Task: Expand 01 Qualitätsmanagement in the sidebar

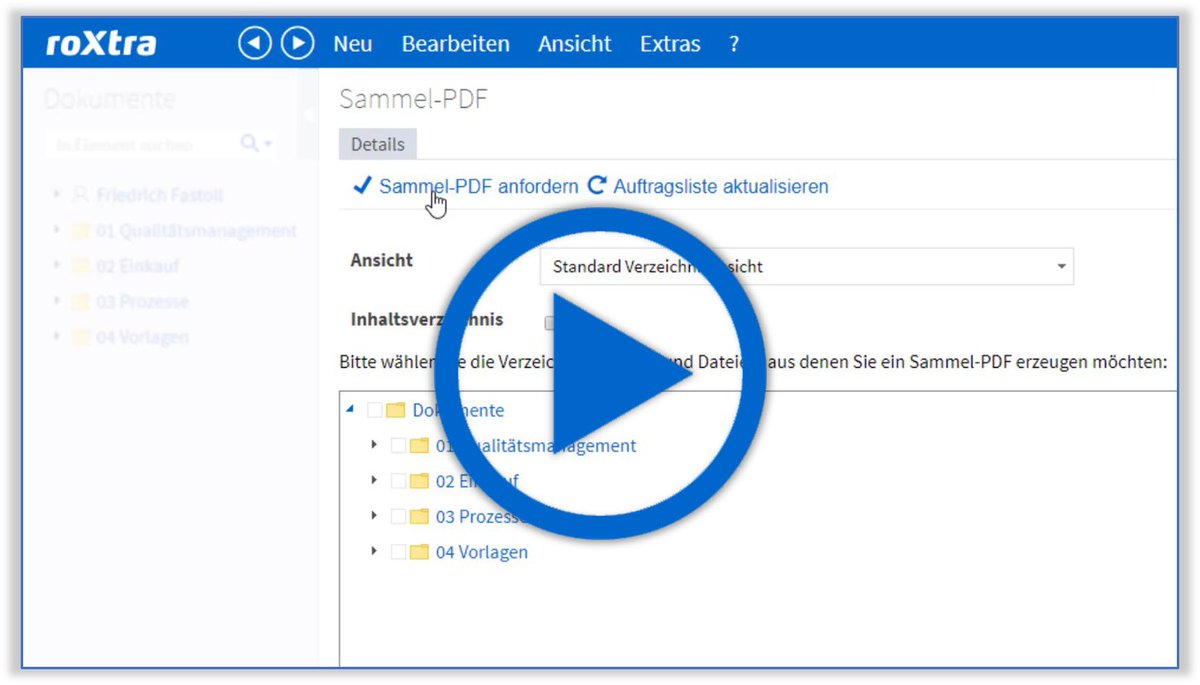Action: coord(57,230)
